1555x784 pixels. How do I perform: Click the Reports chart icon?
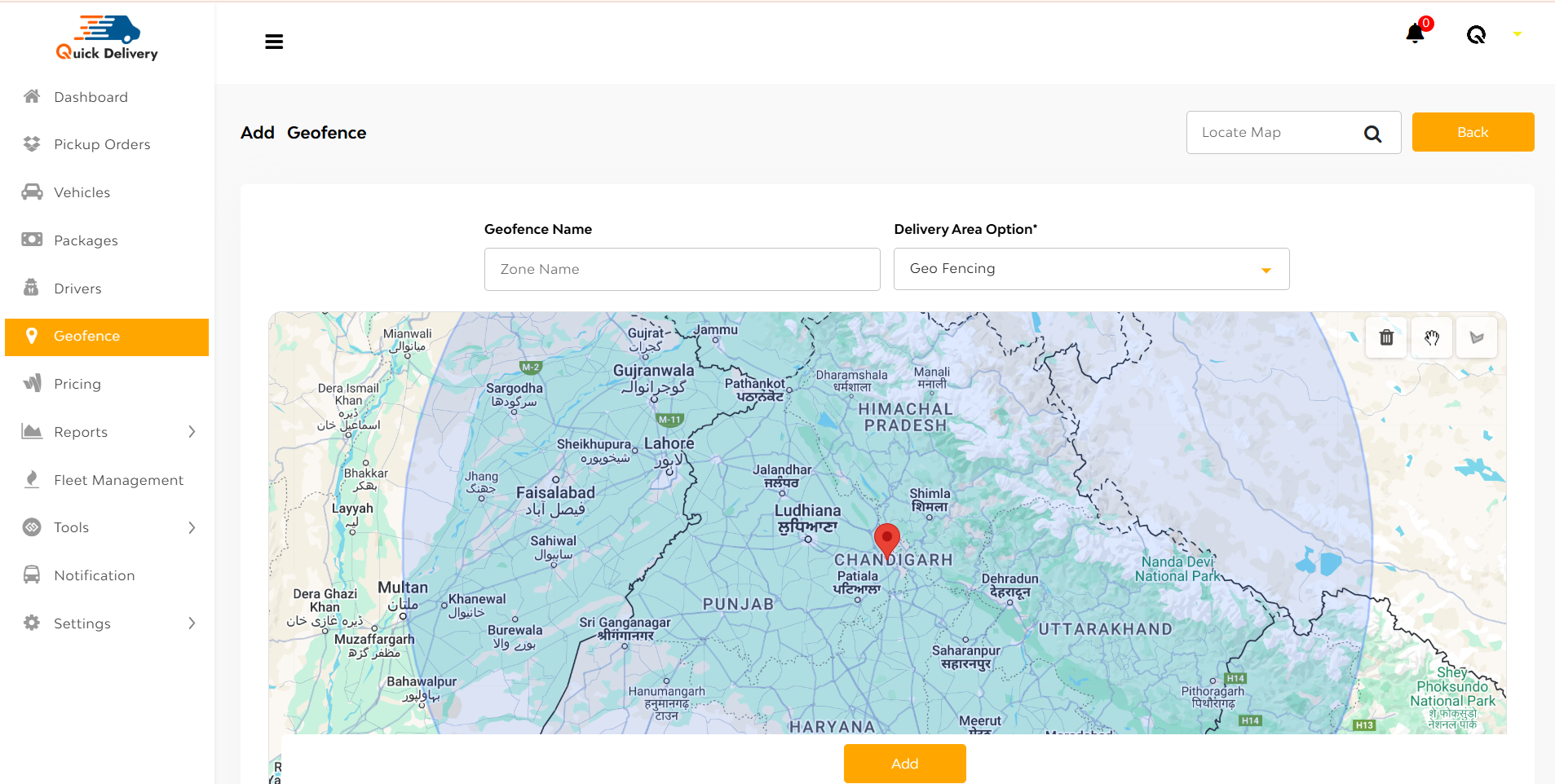(32, 431)
